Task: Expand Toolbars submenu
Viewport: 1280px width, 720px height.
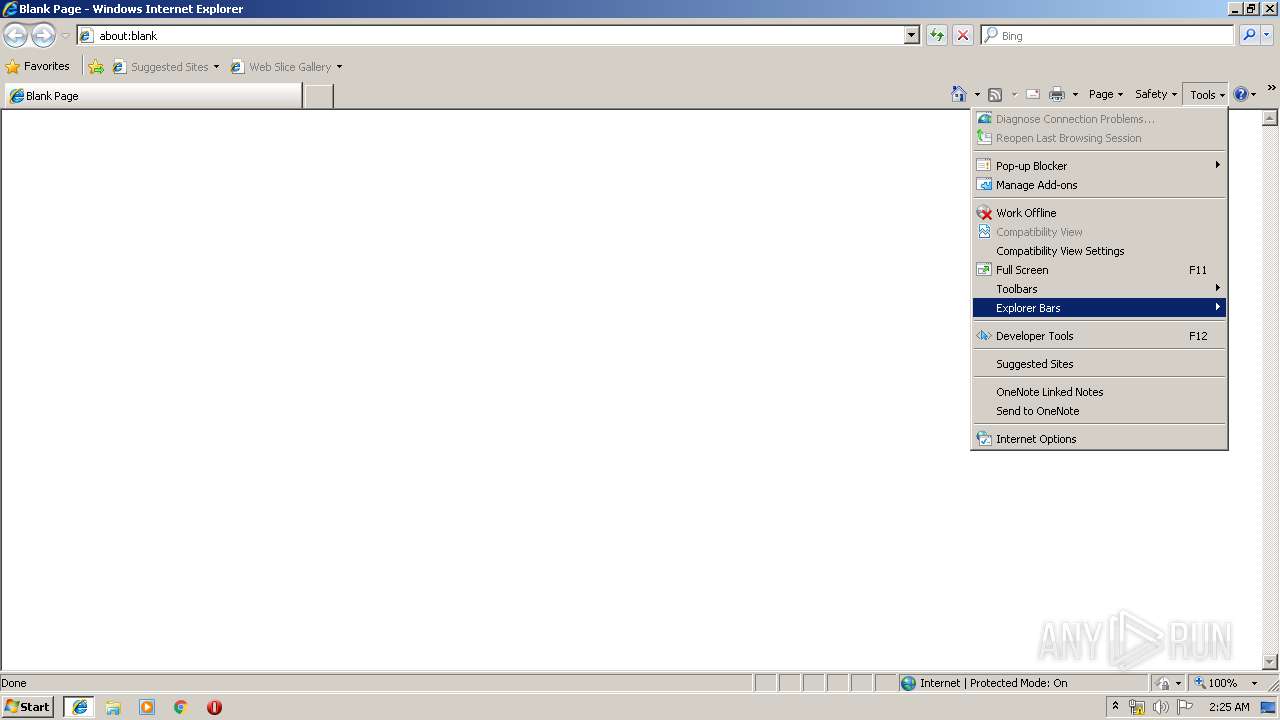Action: [x=1099, y=289]
